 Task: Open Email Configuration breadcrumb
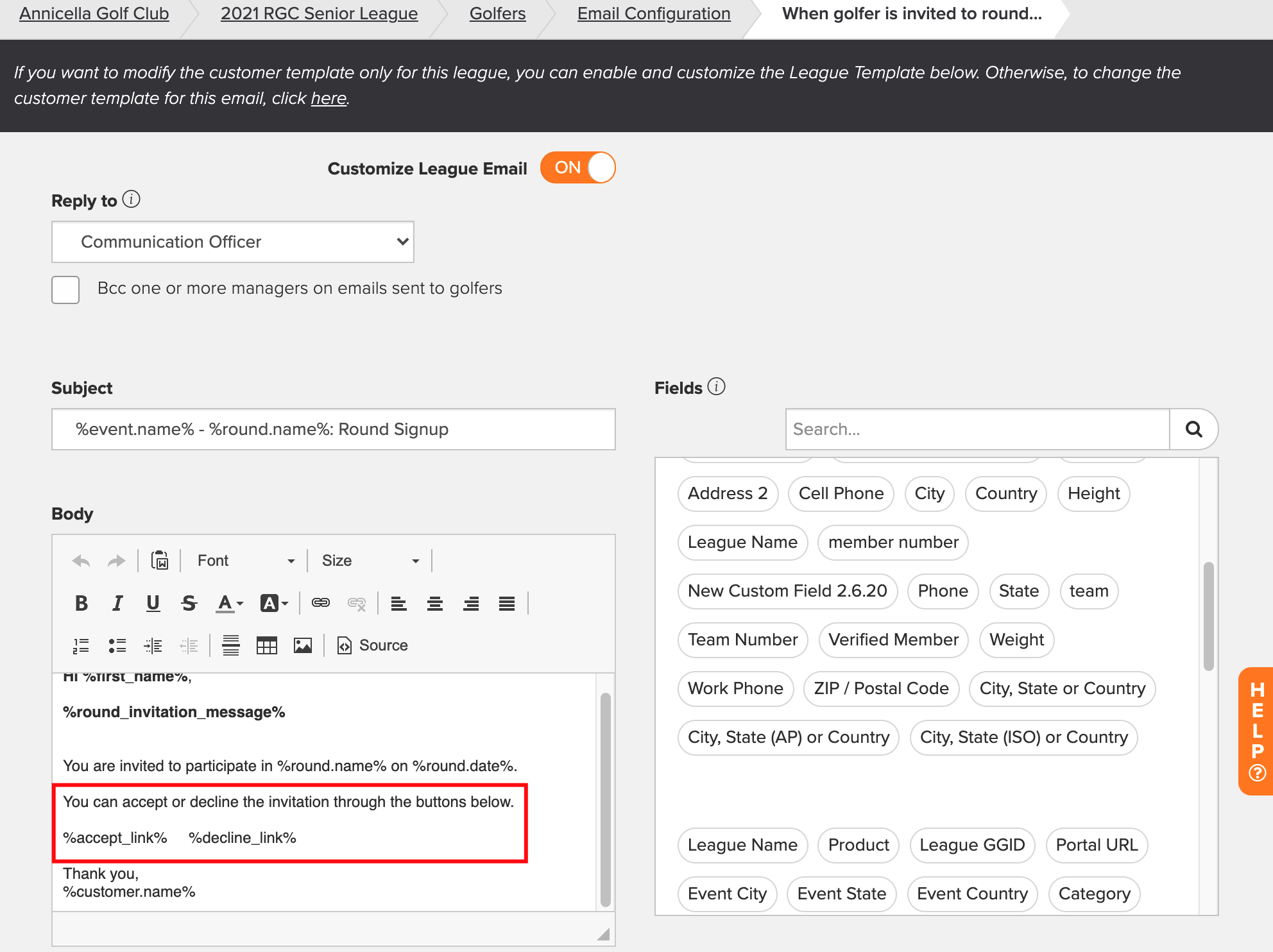pos(654,13)
